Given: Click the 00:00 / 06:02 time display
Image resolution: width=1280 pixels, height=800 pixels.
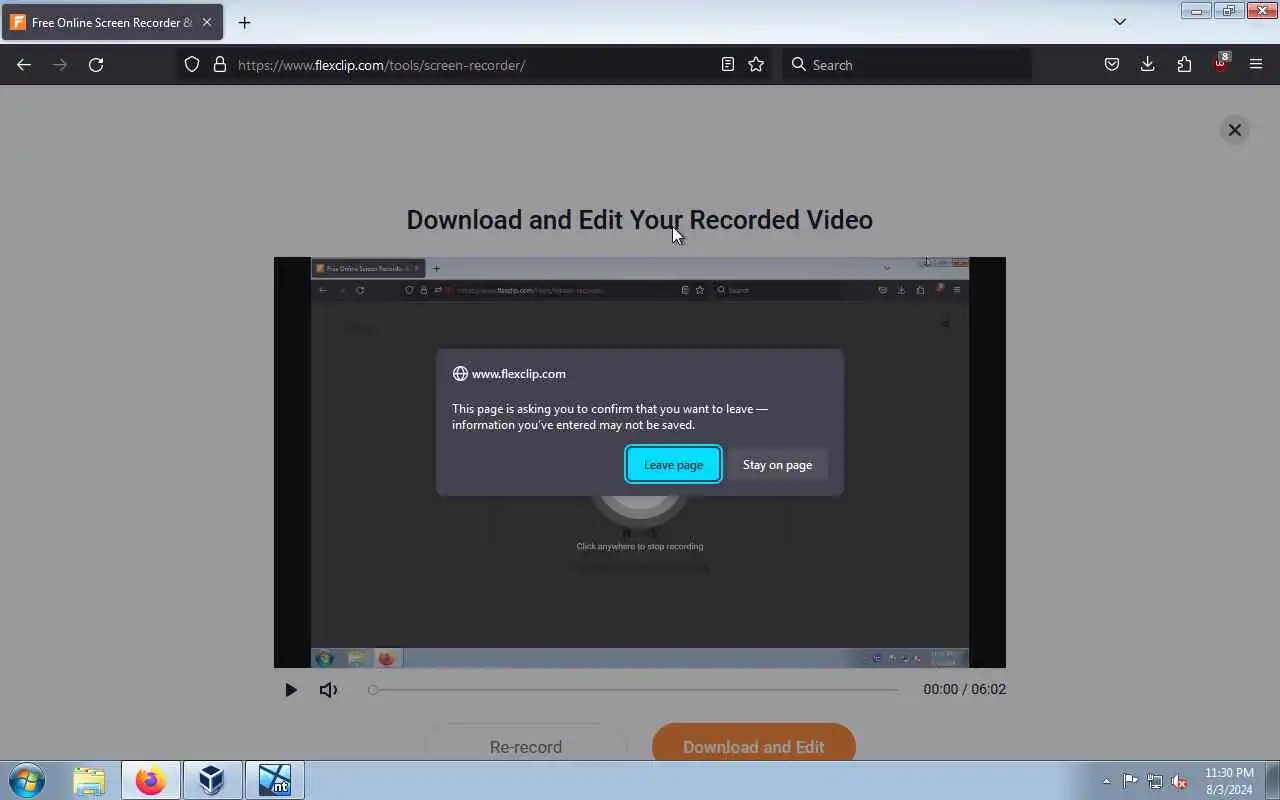Looking at the screenshot, I should (x=964, y=690).
